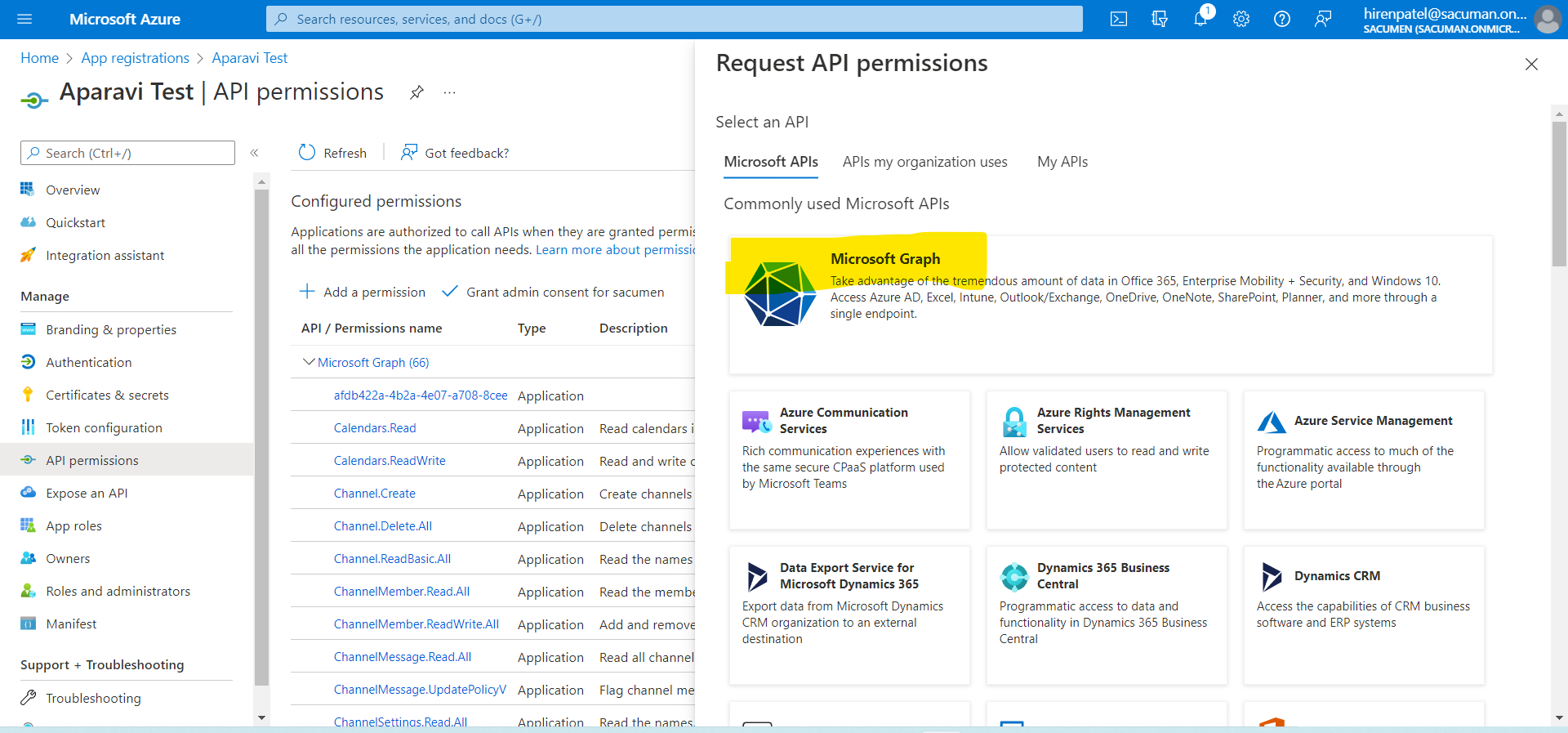Close the Request API permissions panel
The image size is (1568, 733).
1531,64
